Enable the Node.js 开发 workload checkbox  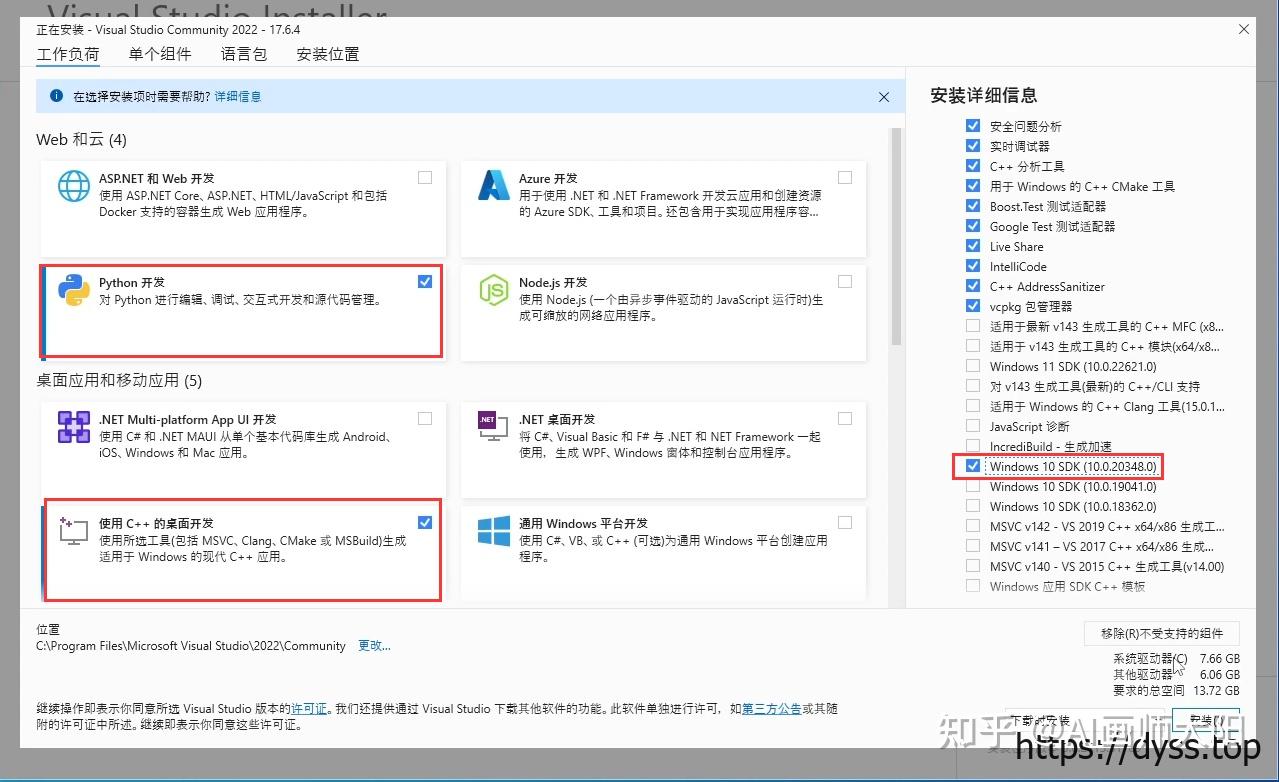click(845, 282)
